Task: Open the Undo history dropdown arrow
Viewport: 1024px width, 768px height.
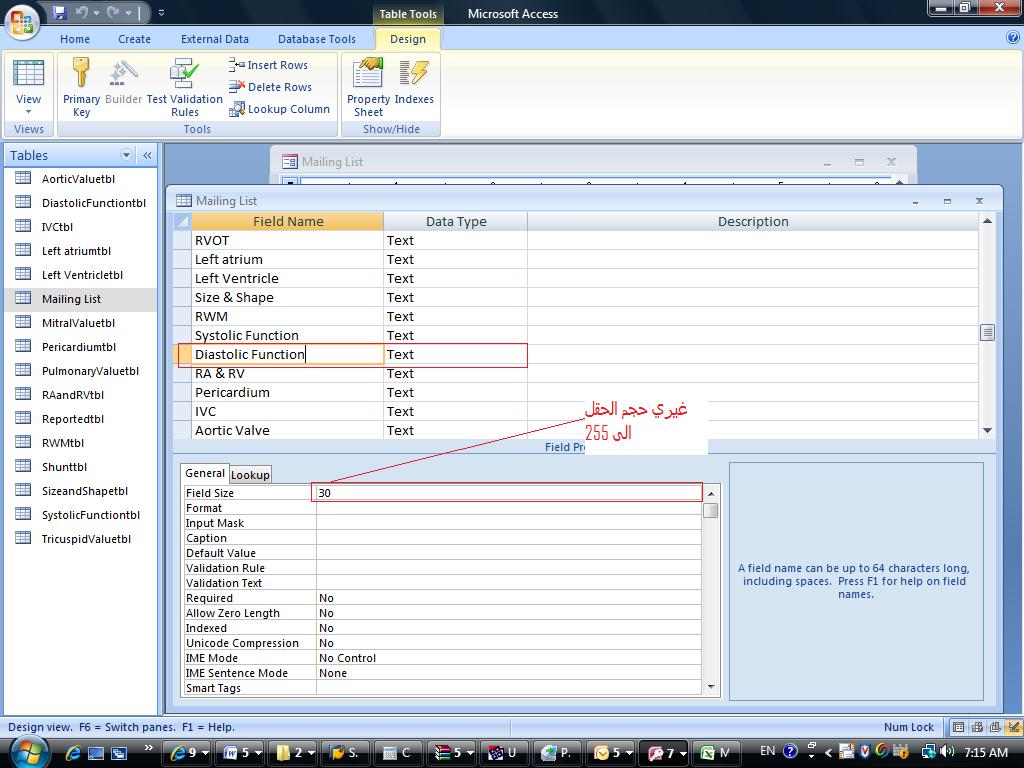Action: (x=97, y=12)
